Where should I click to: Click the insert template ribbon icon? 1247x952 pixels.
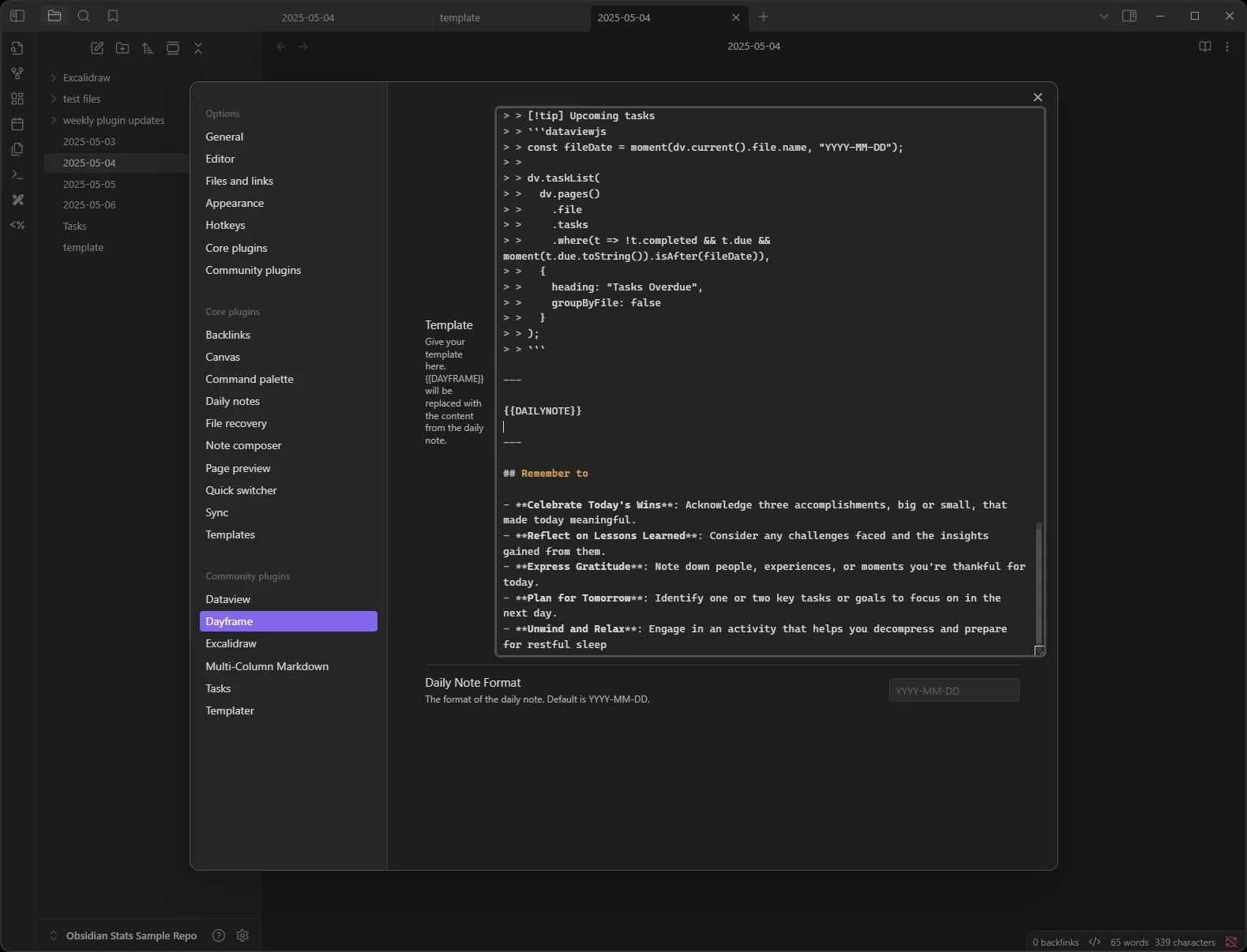coord(17,149)
